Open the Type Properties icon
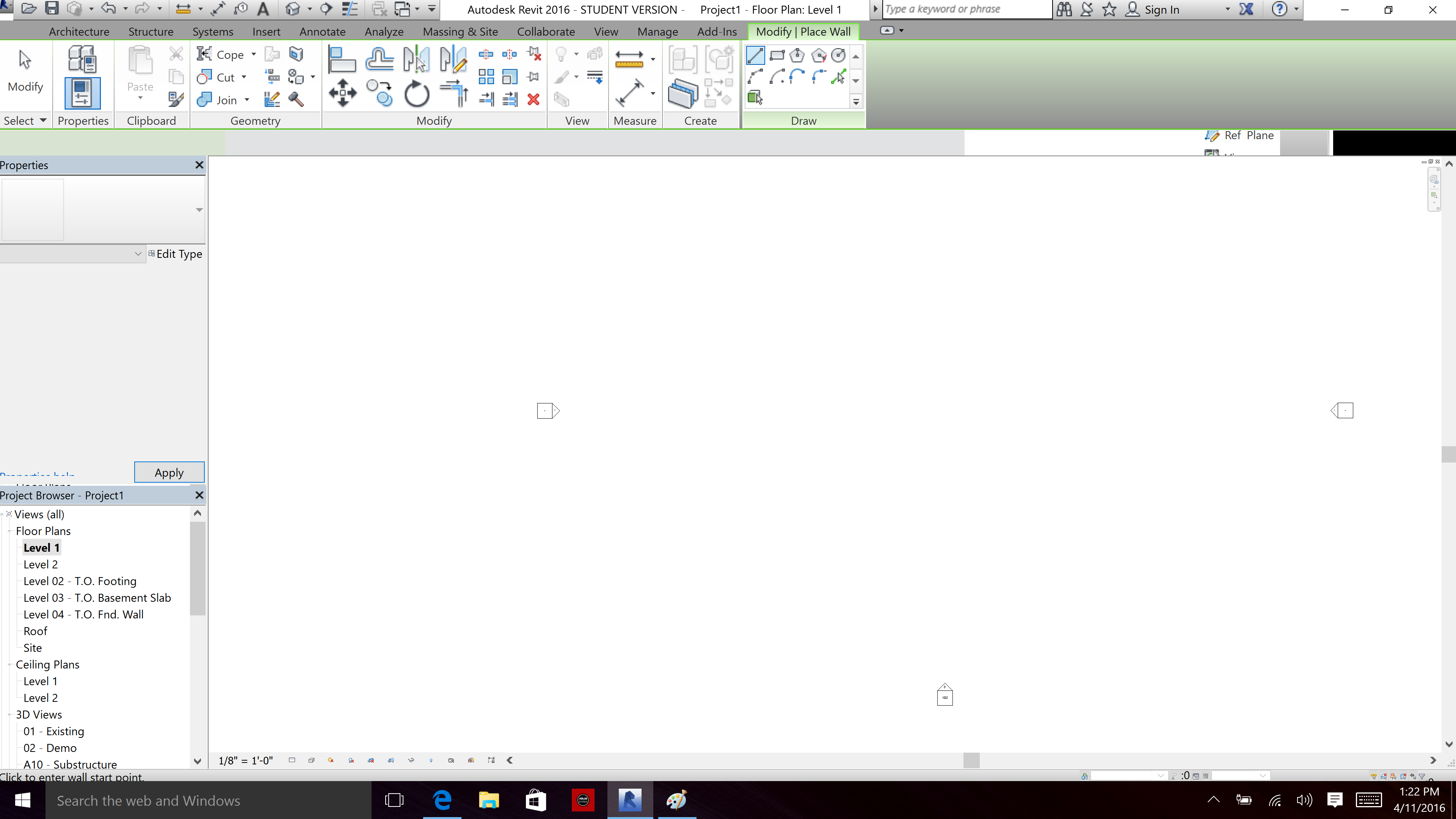This screenshot has height=819, width=1456. [82, 59]
